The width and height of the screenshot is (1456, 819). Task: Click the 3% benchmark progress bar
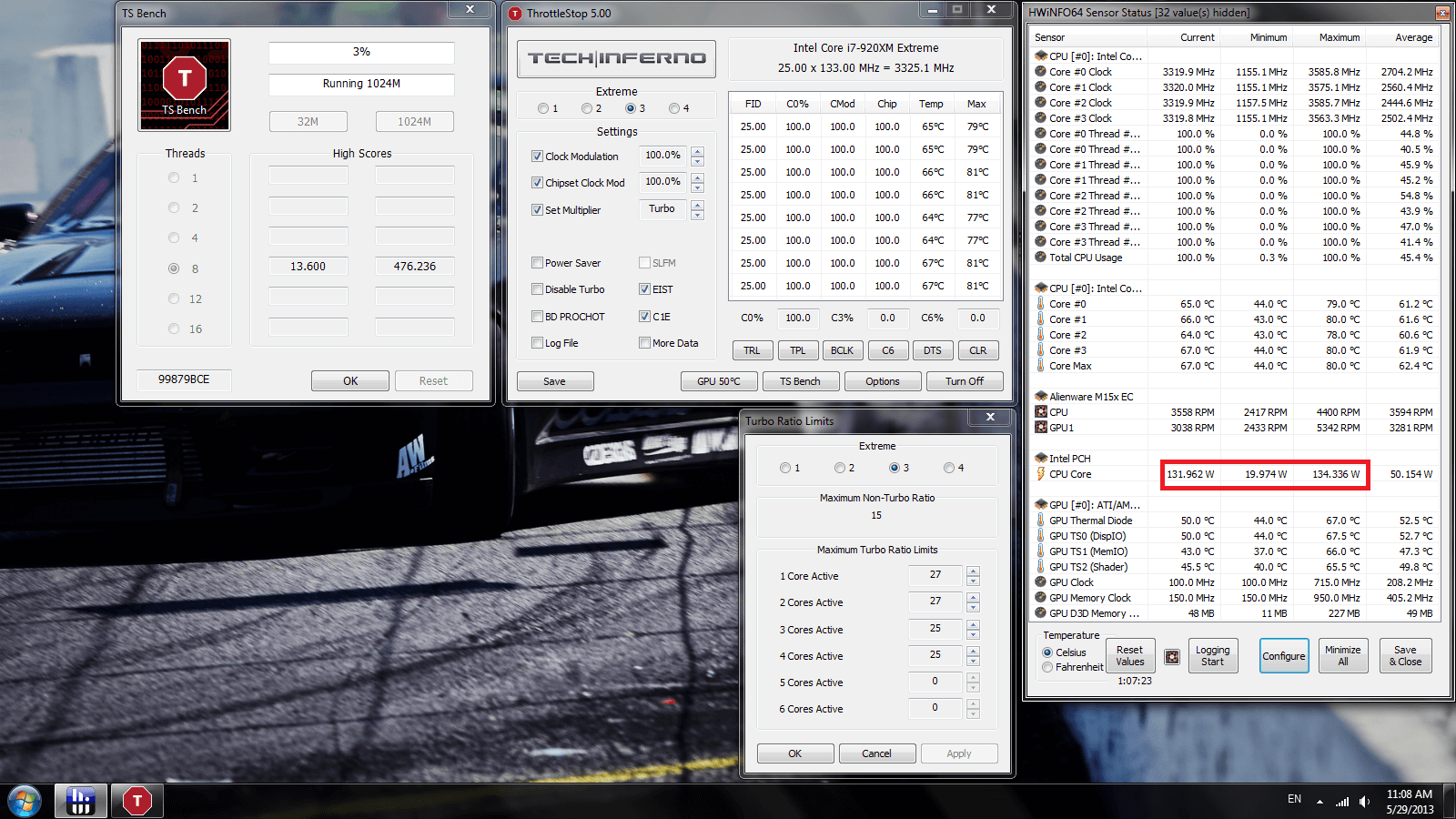361,53
